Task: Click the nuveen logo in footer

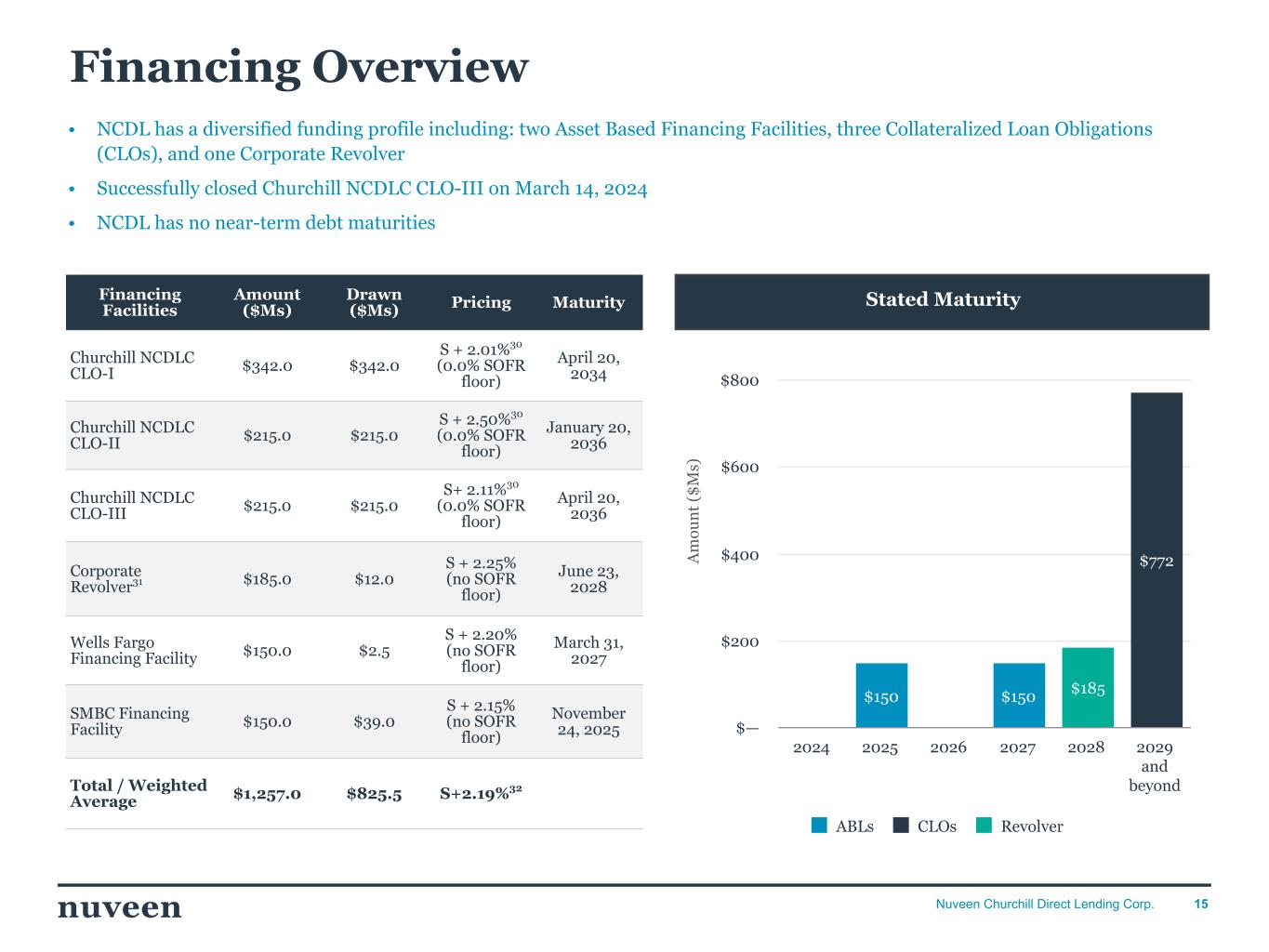Action: 120,908
